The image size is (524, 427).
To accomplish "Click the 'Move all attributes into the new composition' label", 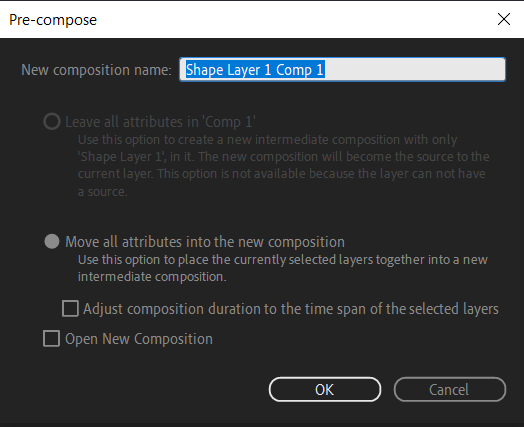I will click(205, 242).
